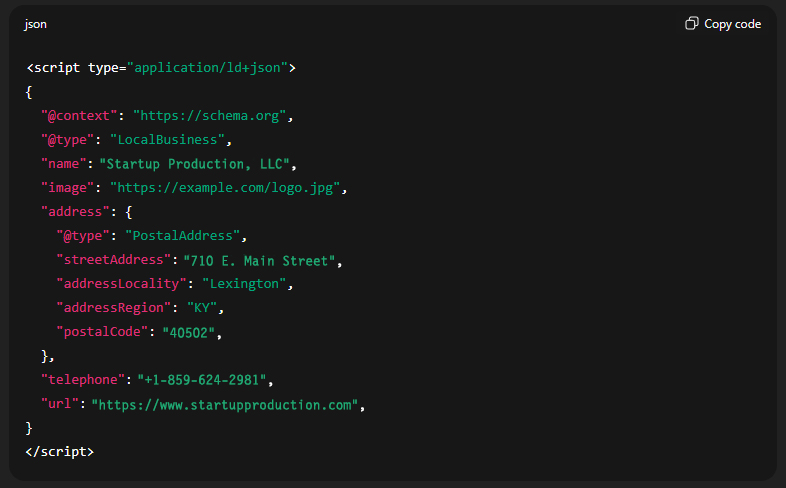Click the "PostalAddress" type value

(178, 236)
